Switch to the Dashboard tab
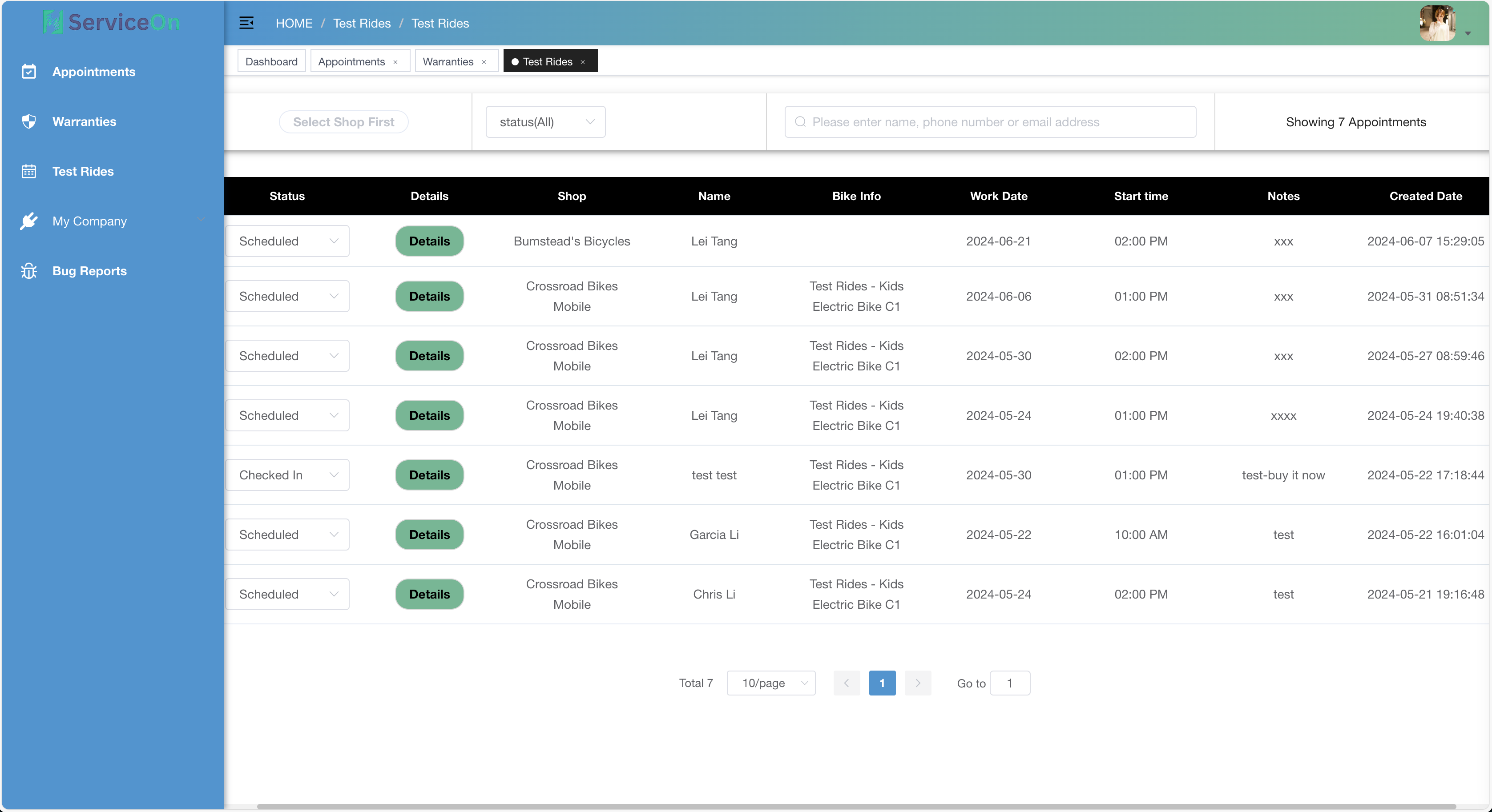The image size is (1492, 812). (x=271, y=61)
